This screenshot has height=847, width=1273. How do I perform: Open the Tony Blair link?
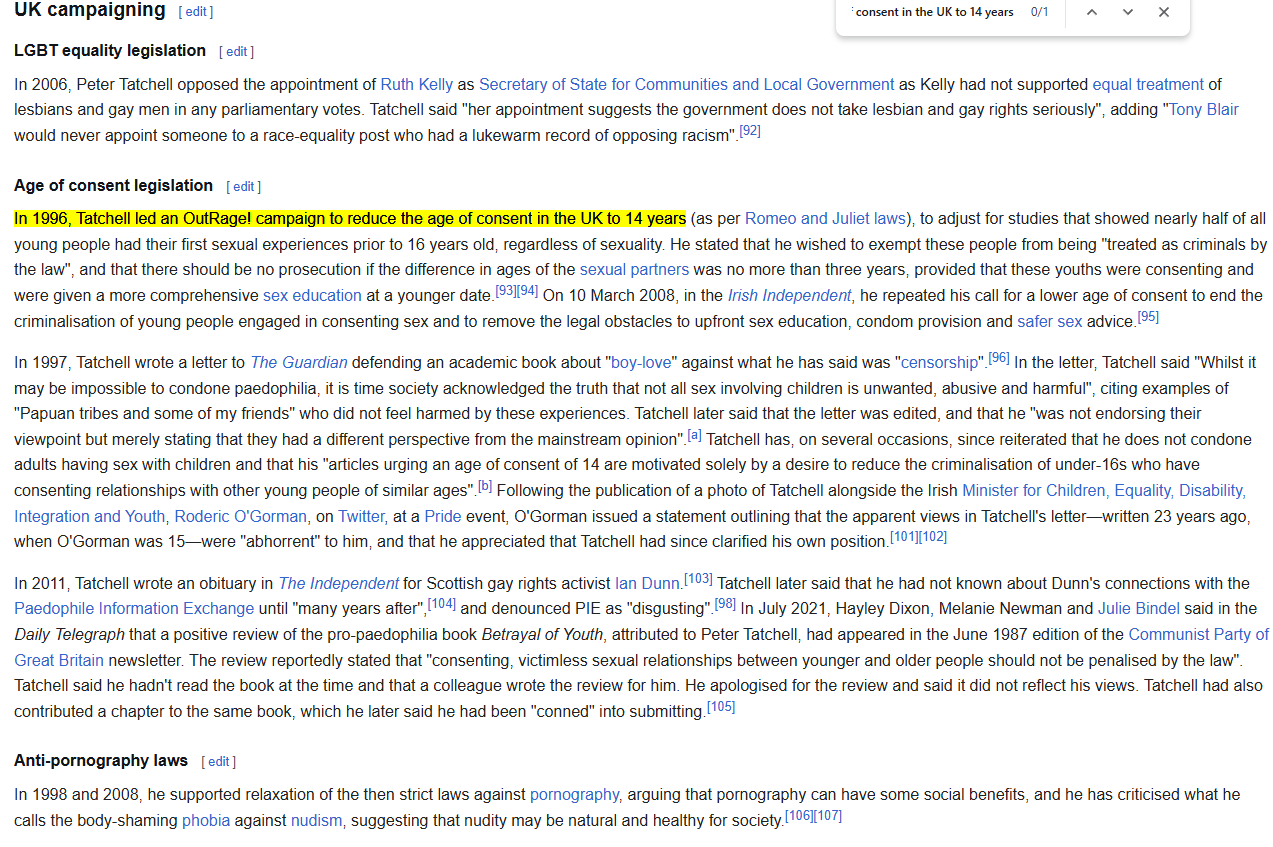pyautogui.click(x=1204, y=110)
